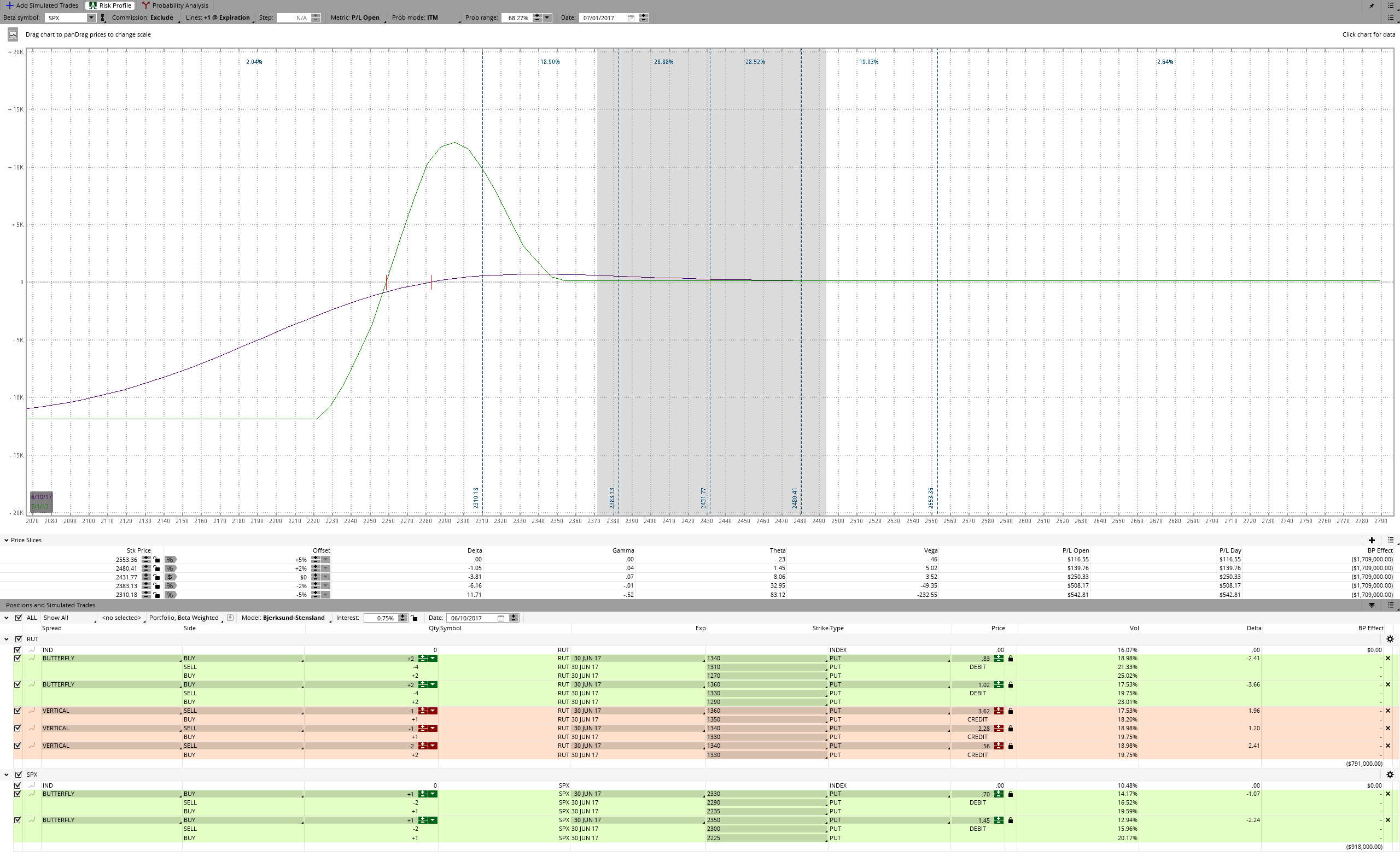Toggle checkbox for SPX 2350 butterfly
The image size is (1400, 862).
(x=17, y=820)
